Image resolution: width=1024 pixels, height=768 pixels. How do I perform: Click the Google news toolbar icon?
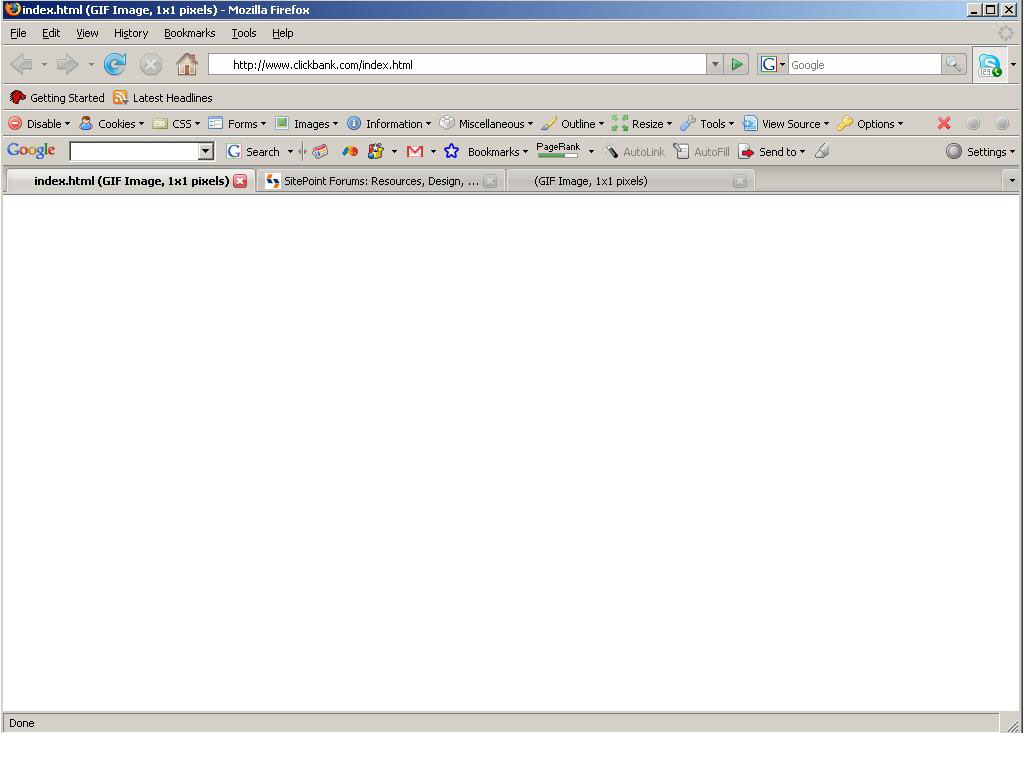coord(320,152)
